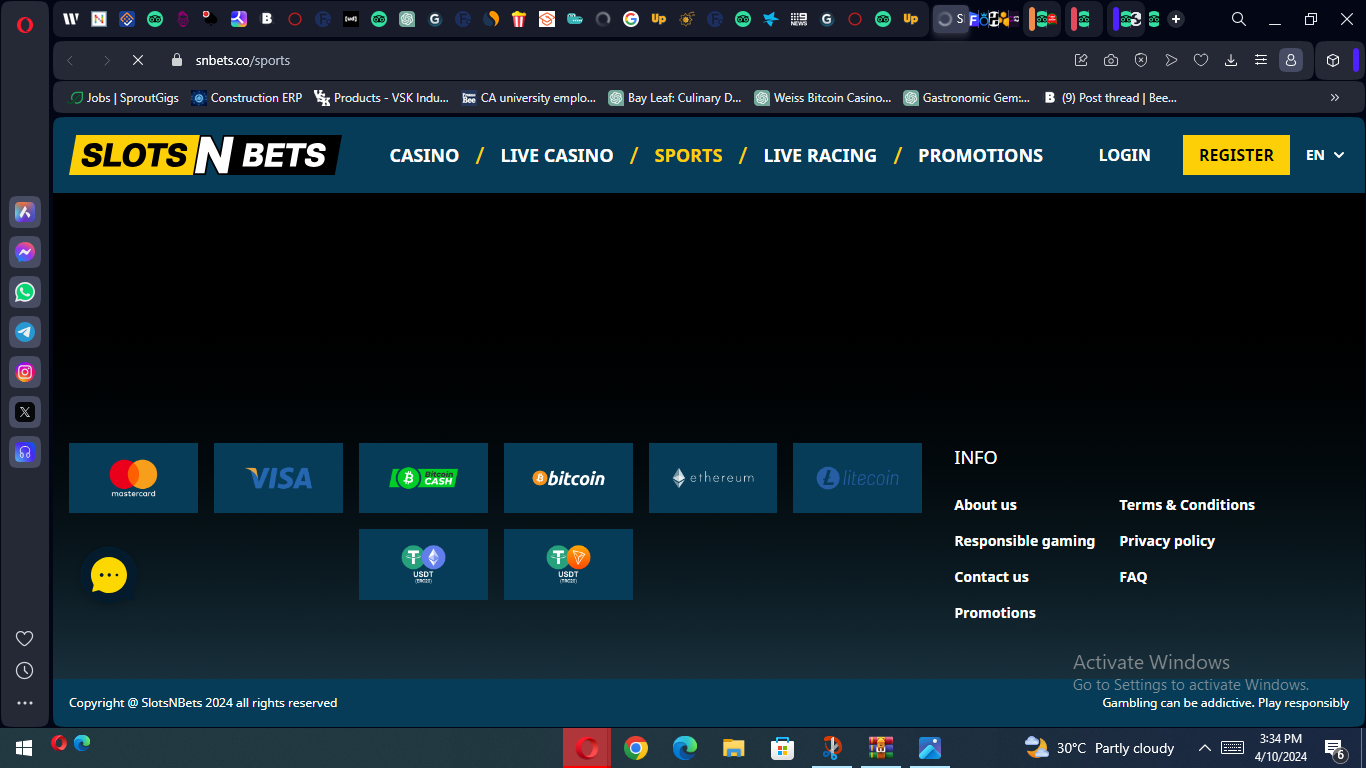The height and width of the screenshot is (768, 1366).
Task: Open Instagram in the Opera sidebar
Action: [x=25, y=372]
